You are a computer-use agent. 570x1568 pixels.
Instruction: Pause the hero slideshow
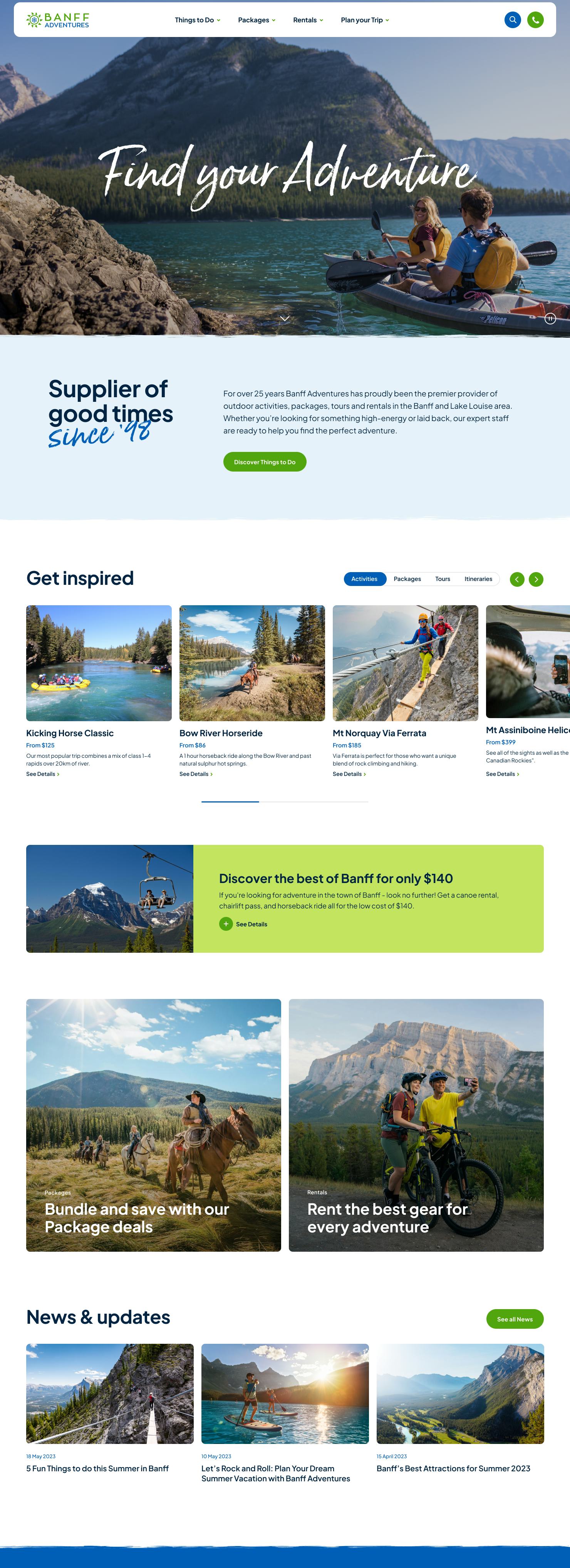click(550, 318)
